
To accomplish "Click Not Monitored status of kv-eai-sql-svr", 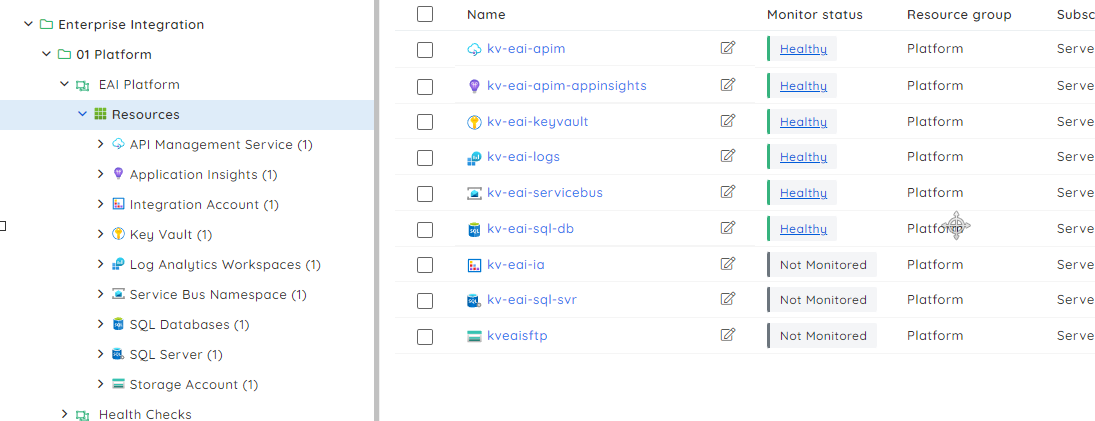I will click(x=823, y=300).
